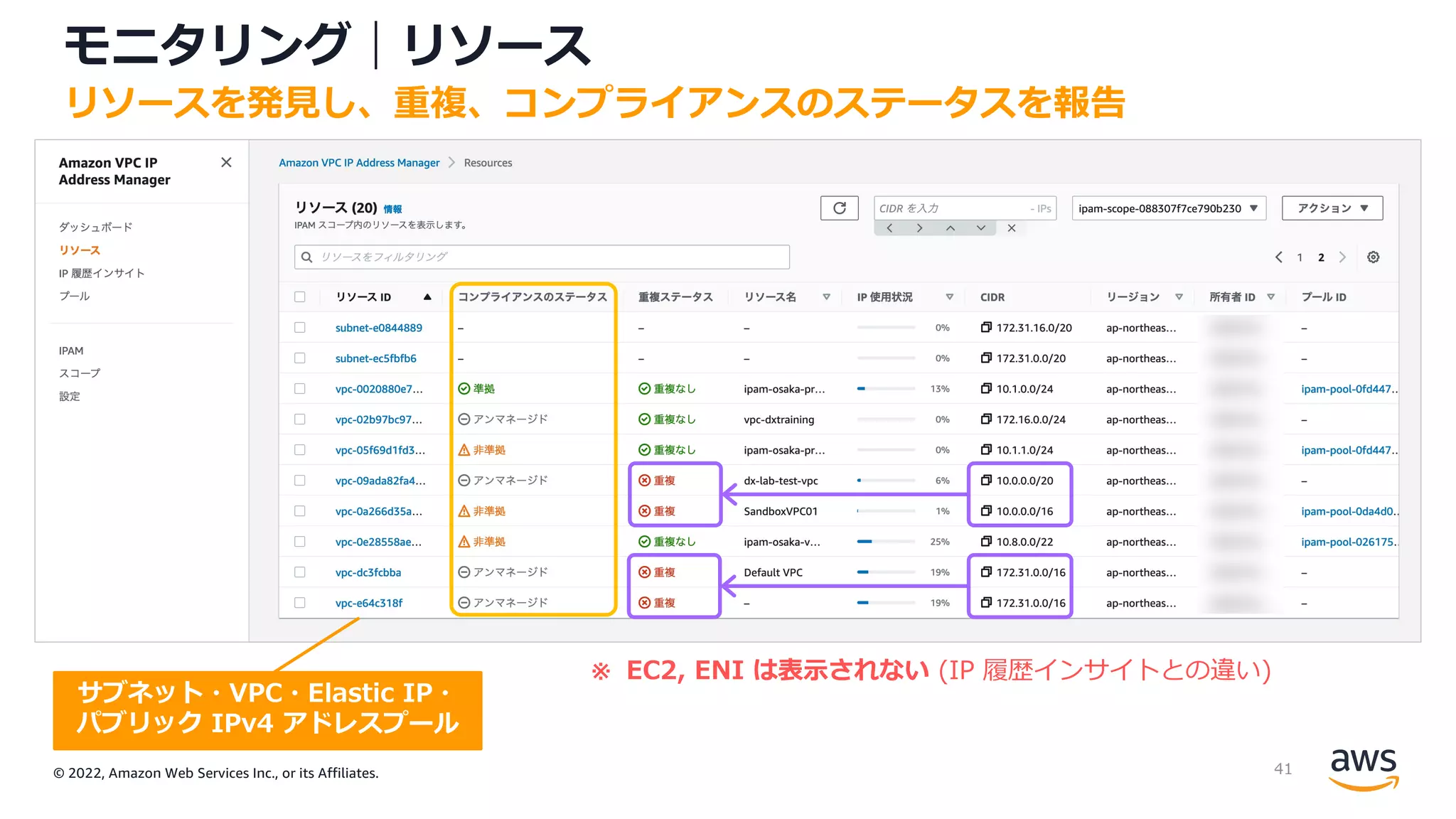Select checkbox for vpc-dc3fcbba

(300, 572)
